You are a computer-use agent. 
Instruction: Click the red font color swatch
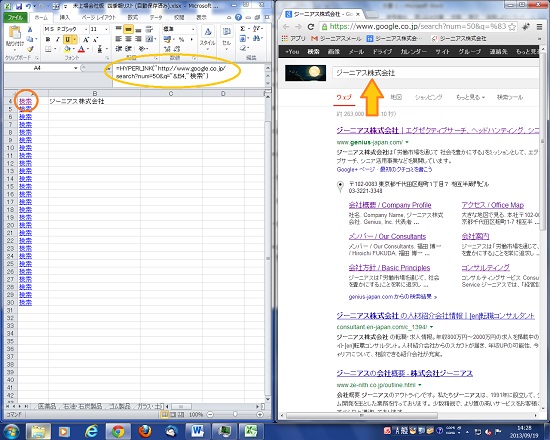pyautogui.click(x=81, y=49)
